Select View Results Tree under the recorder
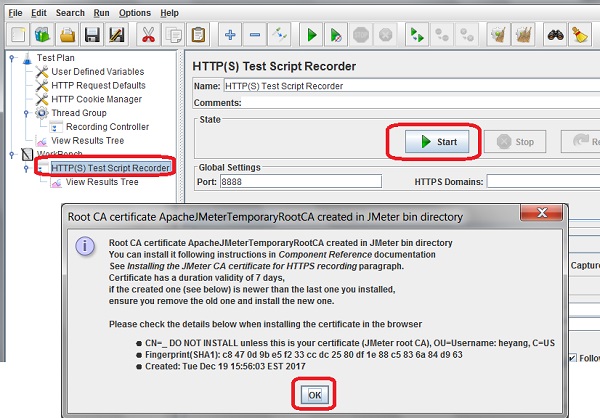 [x=102, y=182]
